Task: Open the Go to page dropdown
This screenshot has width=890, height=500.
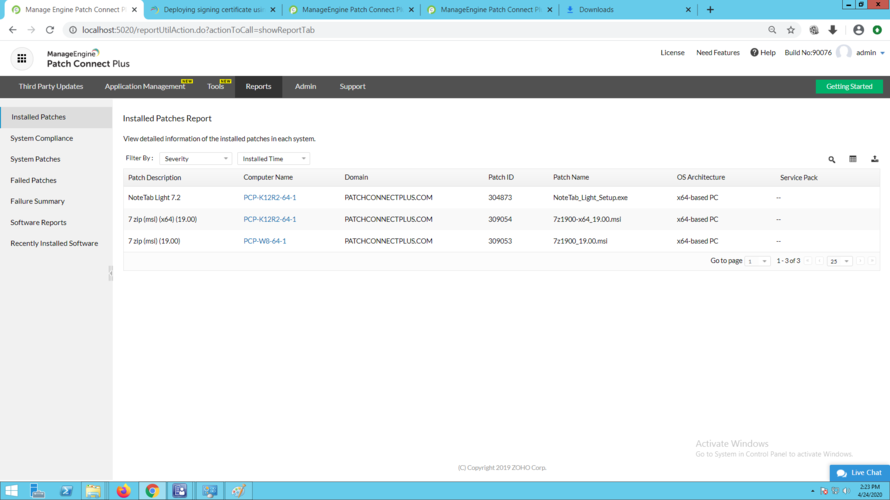Action: pos(757,261)
